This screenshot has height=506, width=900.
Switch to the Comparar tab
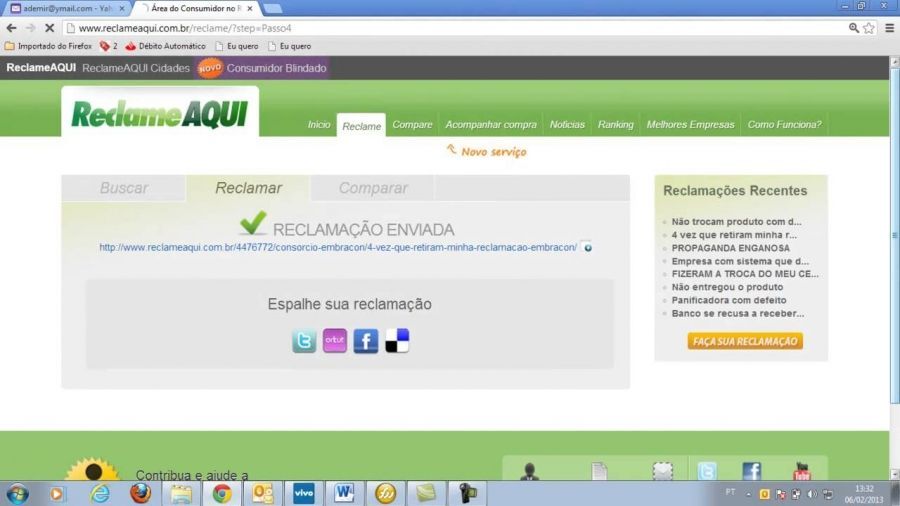pyautogui.click(x=373, y=188)
